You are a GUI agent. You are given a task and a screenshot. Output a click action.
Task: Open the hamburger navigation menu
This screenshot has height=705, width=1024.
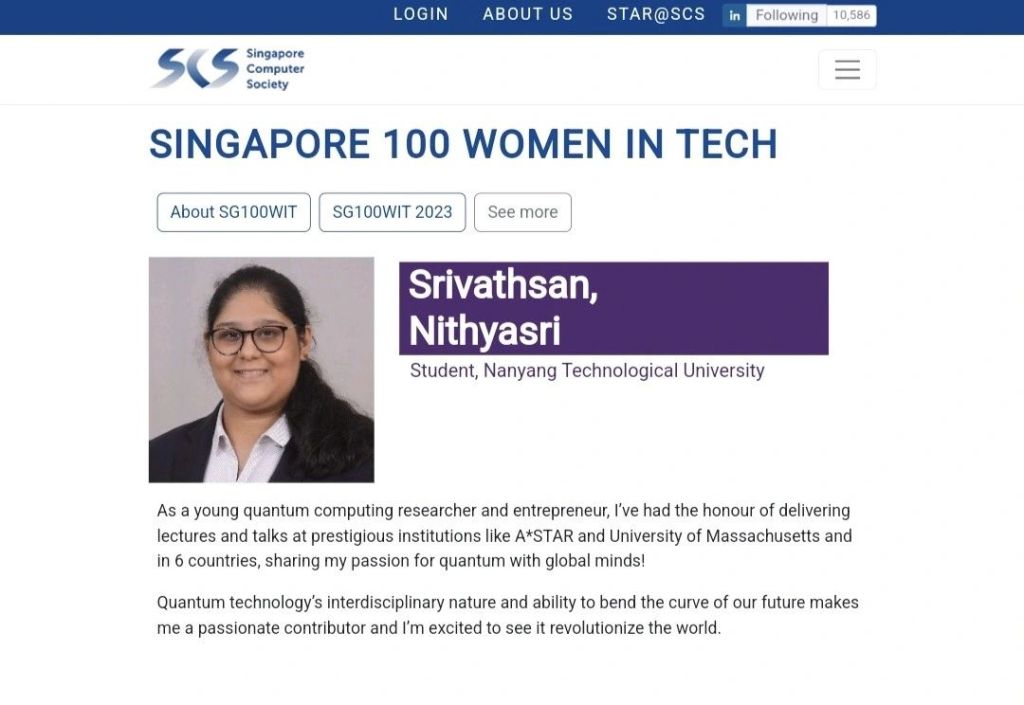coord(847,69)
